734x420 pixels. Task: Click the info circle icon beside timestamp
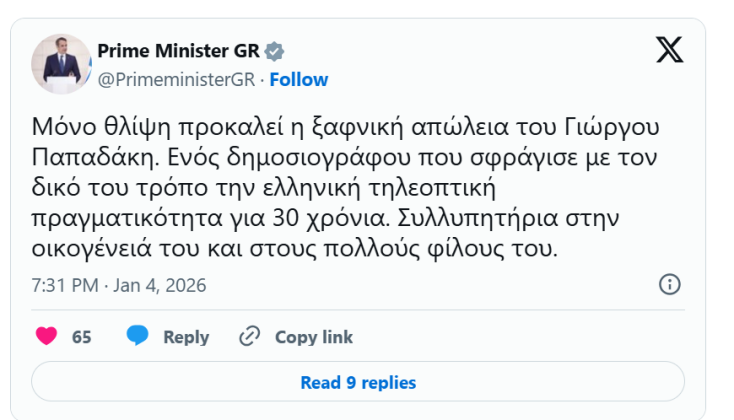tap(670, 284)
